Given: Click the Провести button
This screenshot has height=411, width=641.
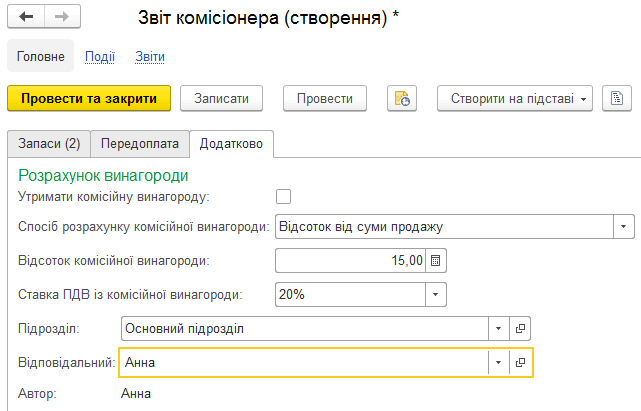Looking at the screenshot, I should coord(325,99).
